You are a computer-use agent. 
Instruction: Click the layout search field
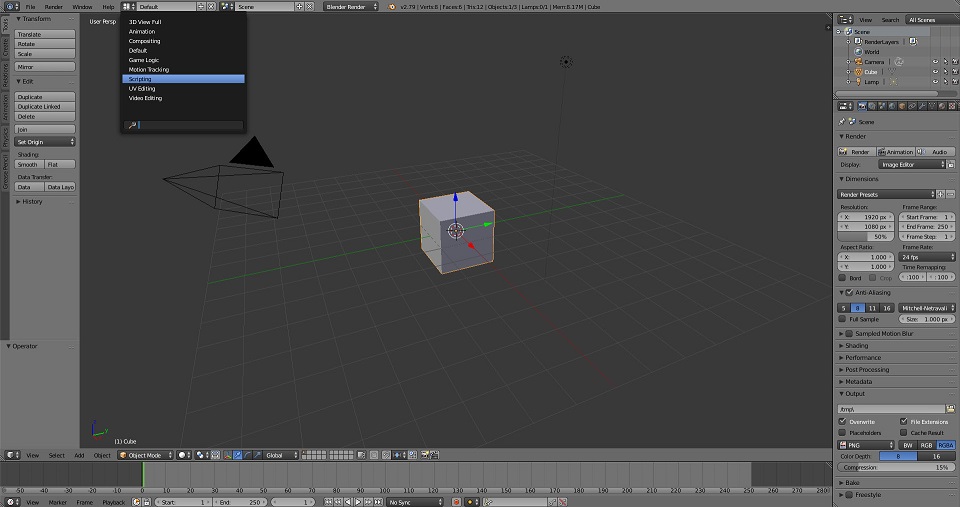point(184,125)
